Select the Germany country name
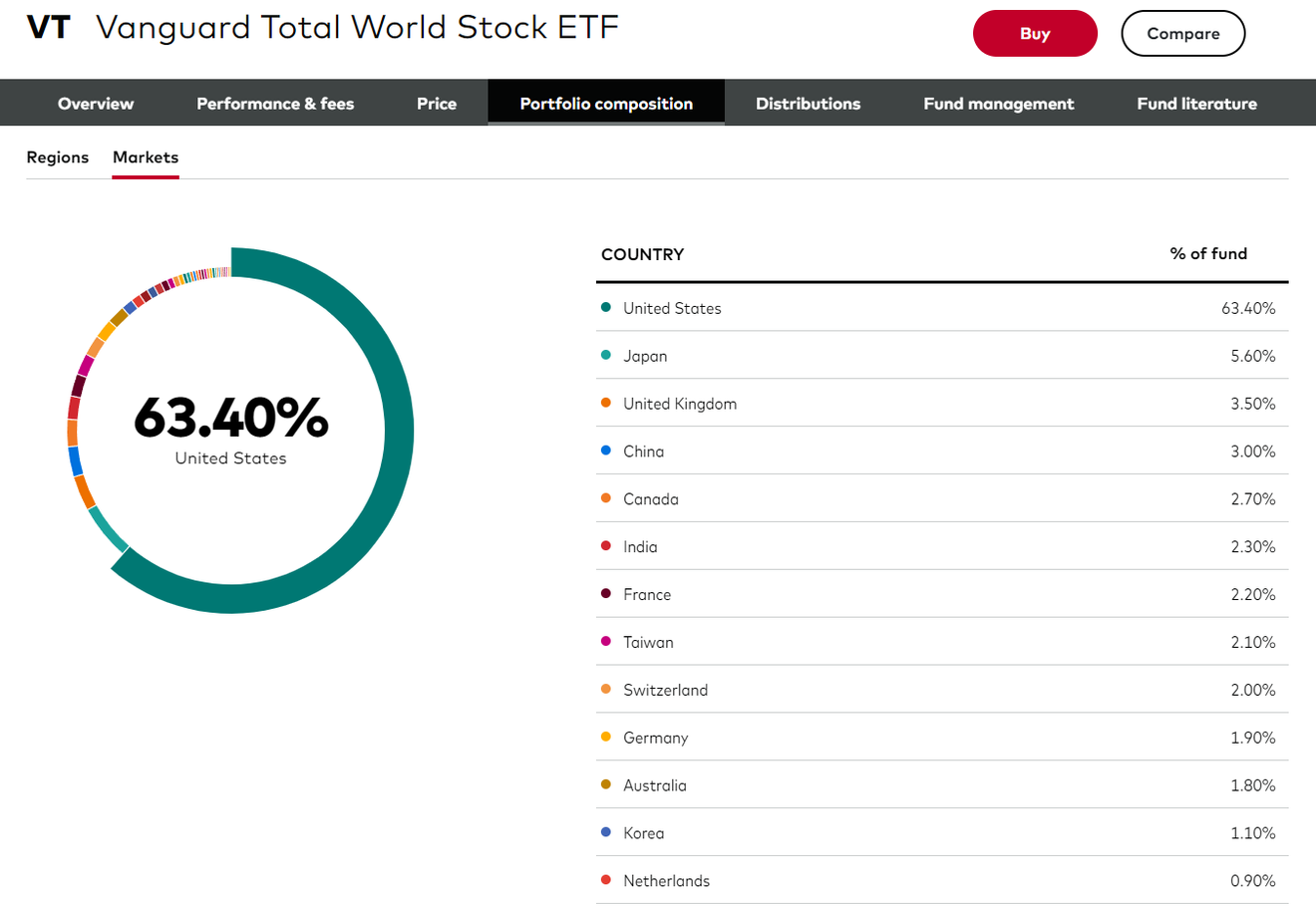 655,738
